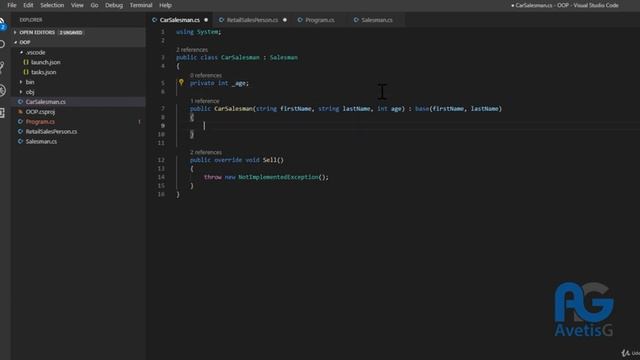Open the Edit menu
640x360 pixels.
(x=28, y=5)
